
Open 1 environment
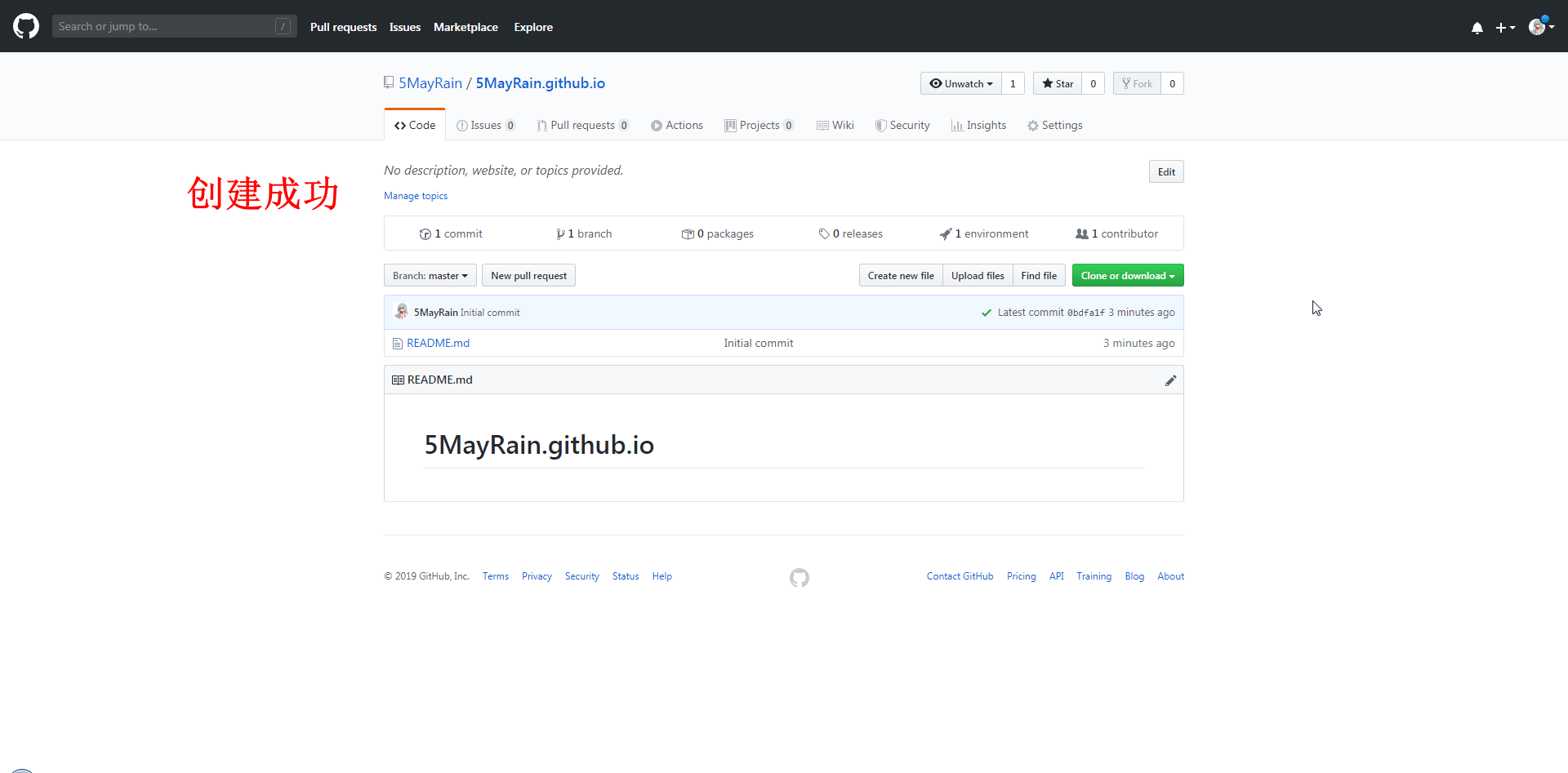click(x=984, y=233)
